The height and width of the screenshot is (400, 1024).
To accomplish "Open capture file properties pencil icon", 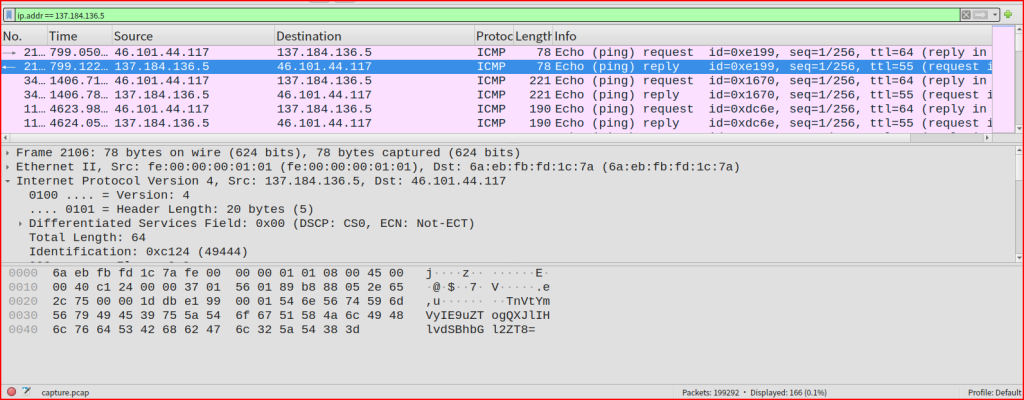I will pyautogui.click(x=25, y=391).
